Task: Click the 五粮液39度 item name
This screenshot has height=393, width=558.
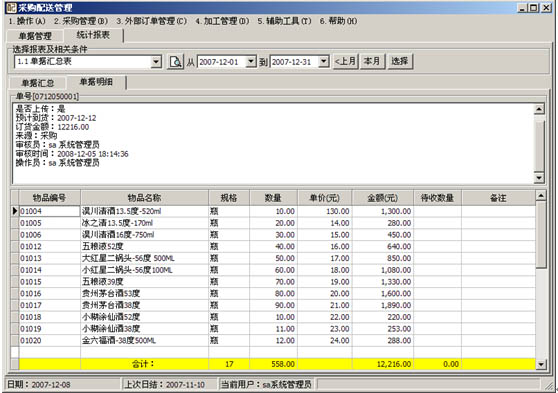Action: 102,282
